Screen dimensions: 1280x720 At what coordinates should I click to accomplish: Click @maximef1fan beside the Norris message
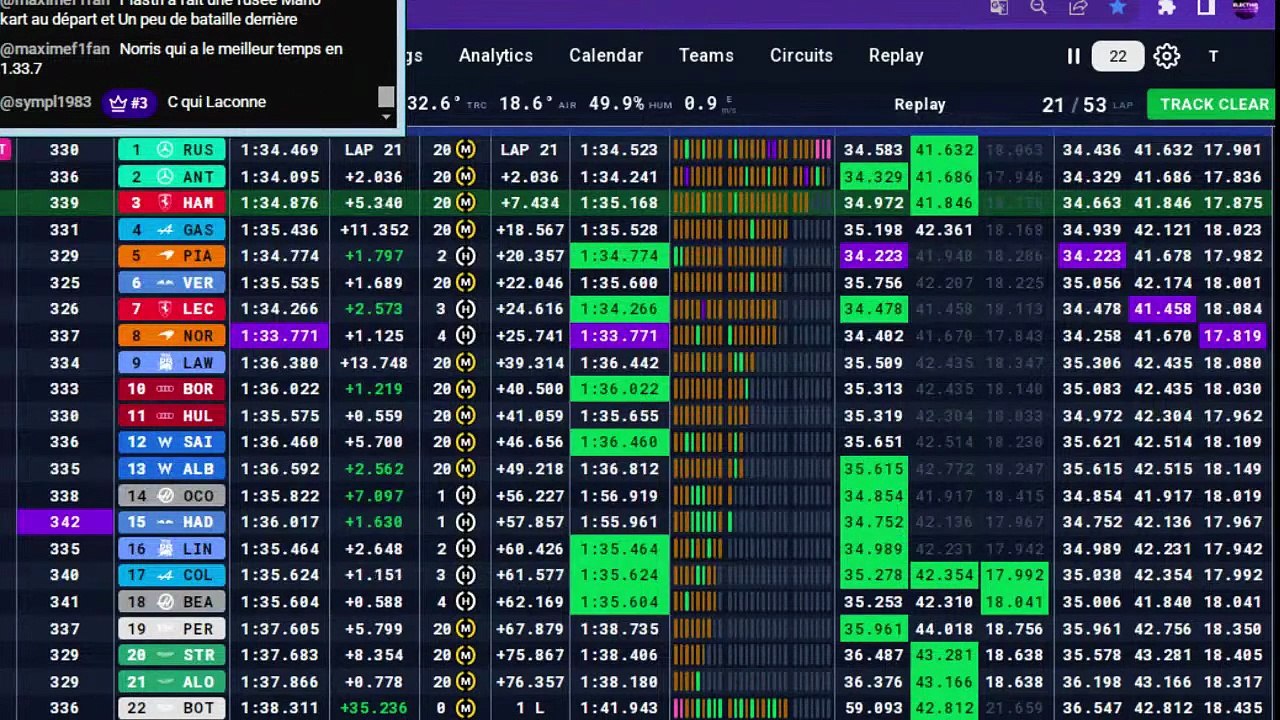[55, 49]
